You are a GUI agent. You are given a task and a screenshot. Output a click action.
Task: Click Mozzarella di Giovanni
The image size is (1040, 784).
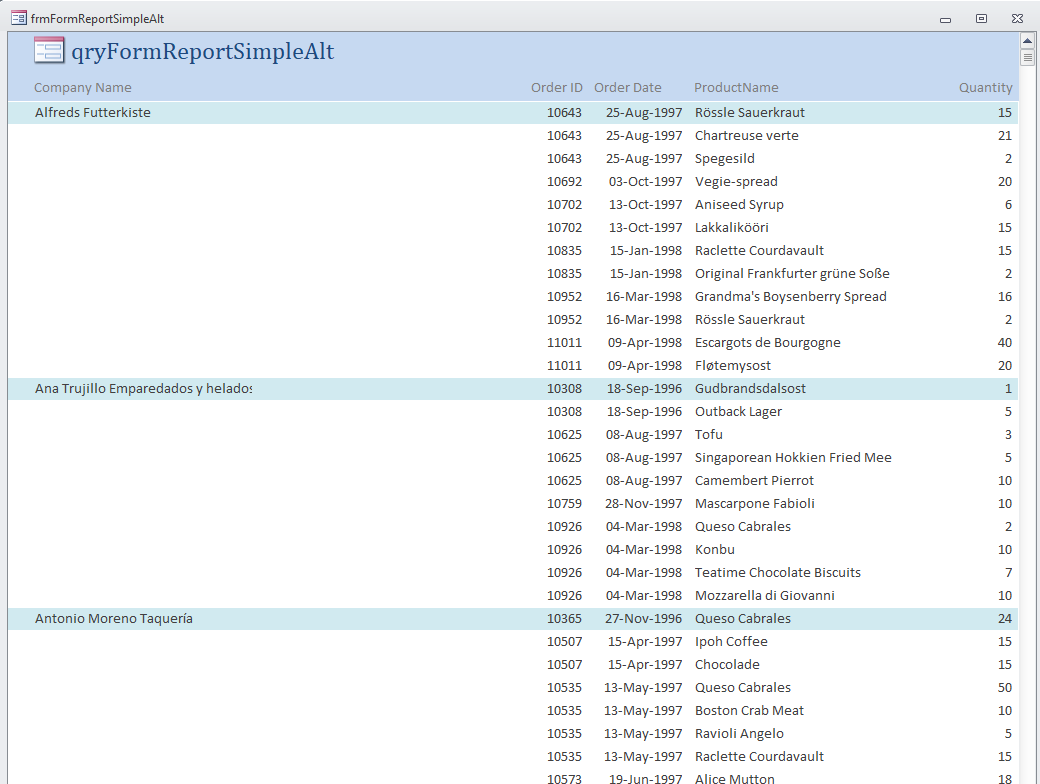(x=765, y=596)
